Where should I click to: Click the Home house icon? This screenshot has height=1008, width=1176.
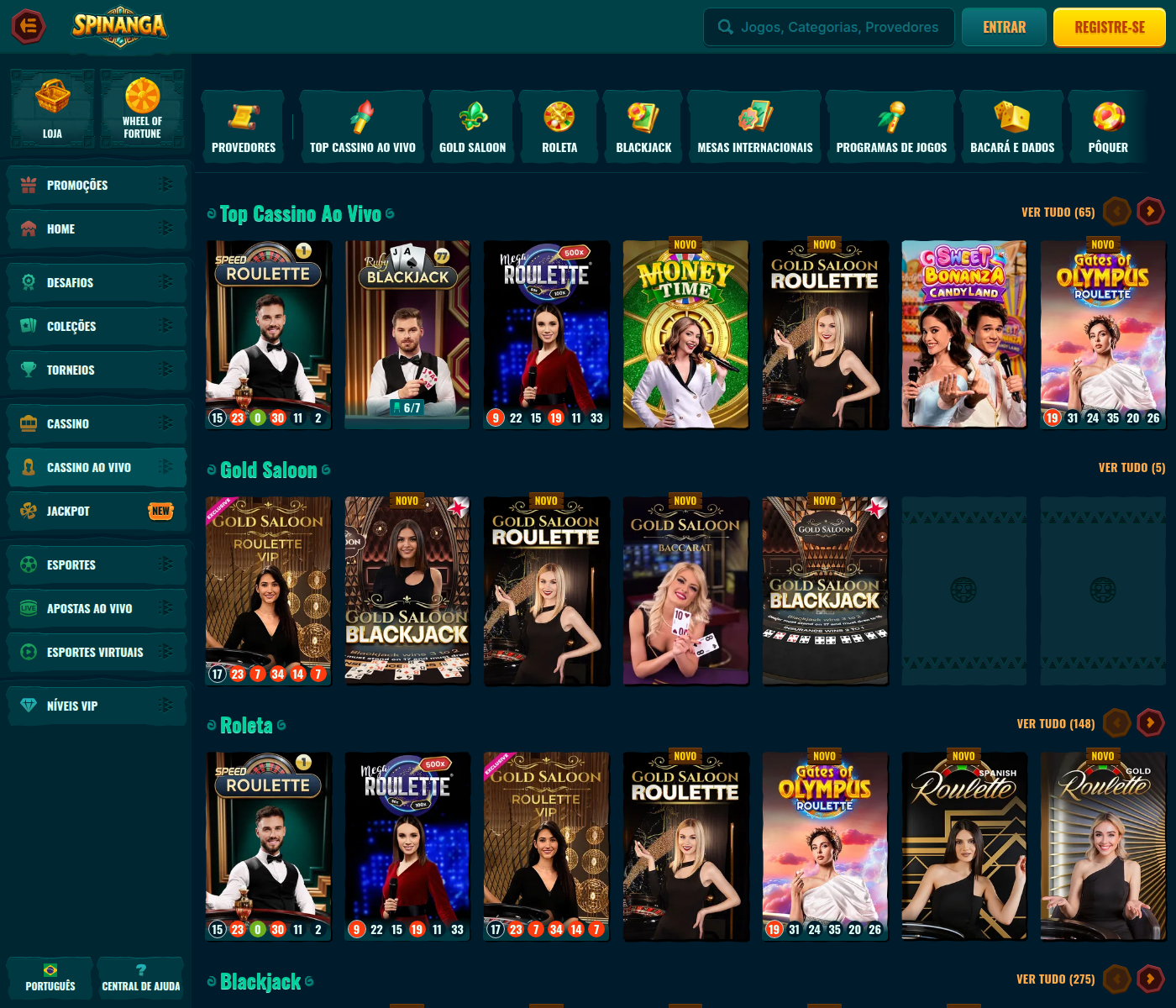point(29,228)
